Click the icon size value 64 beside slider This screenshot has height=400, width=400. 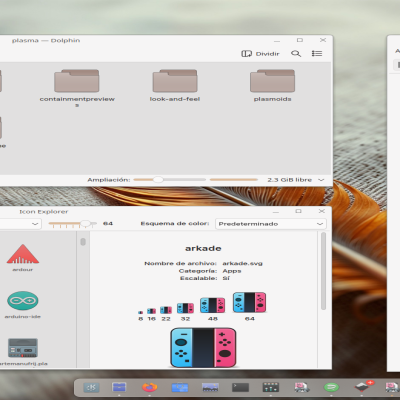[108, 224]
